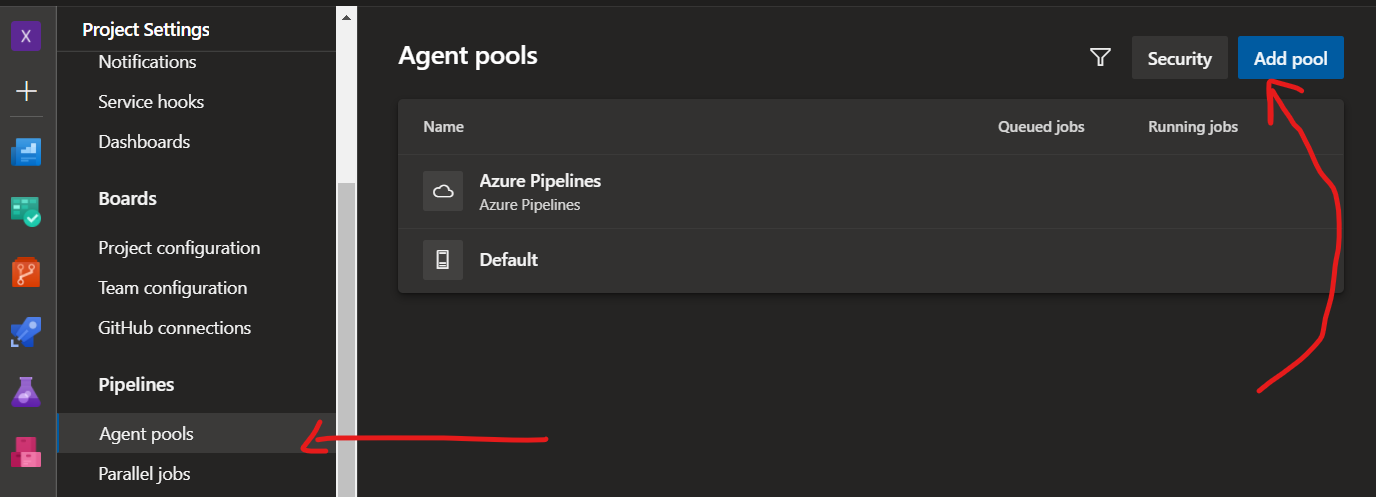Open Service hooks settings
The height and width of the screenshot is (497, 1376).
[x=151, y=102]
